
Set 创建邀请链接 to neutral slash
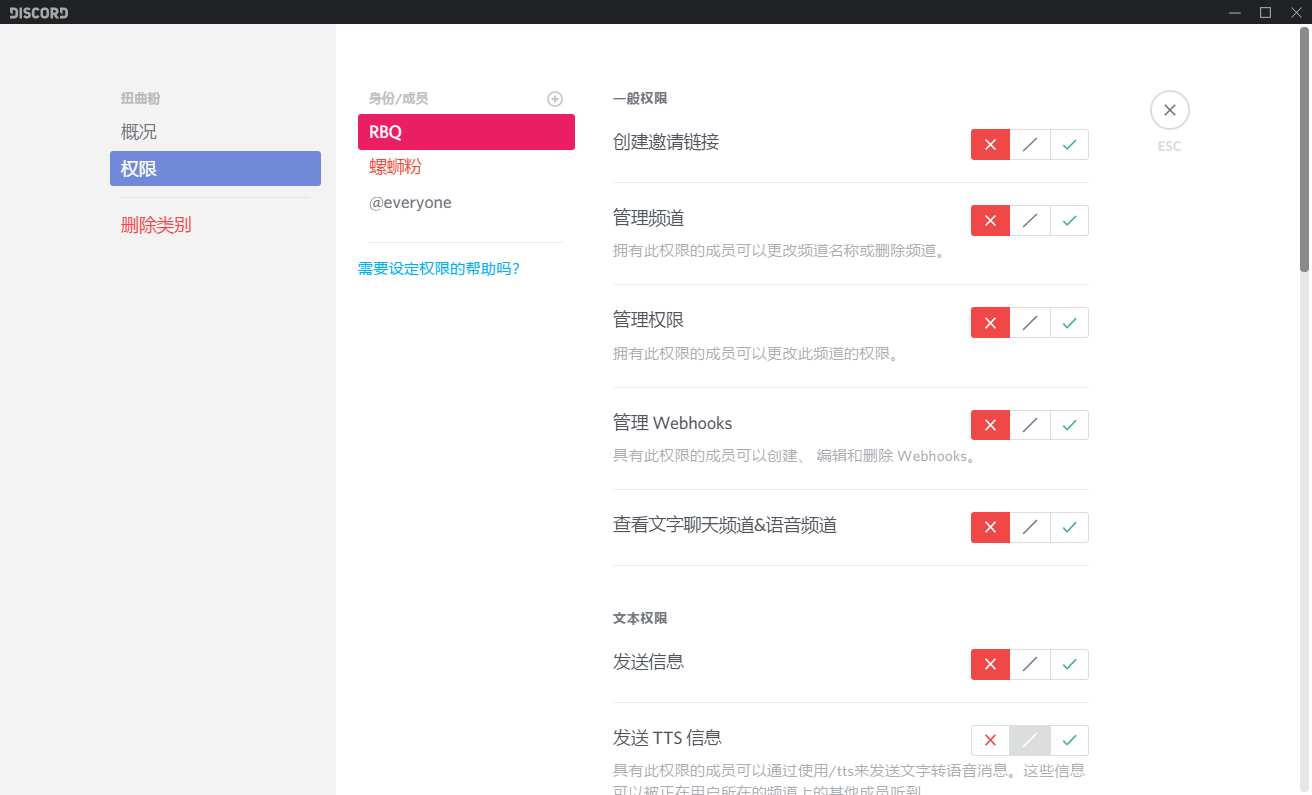pyautogui.click(x=1030, y=145)
